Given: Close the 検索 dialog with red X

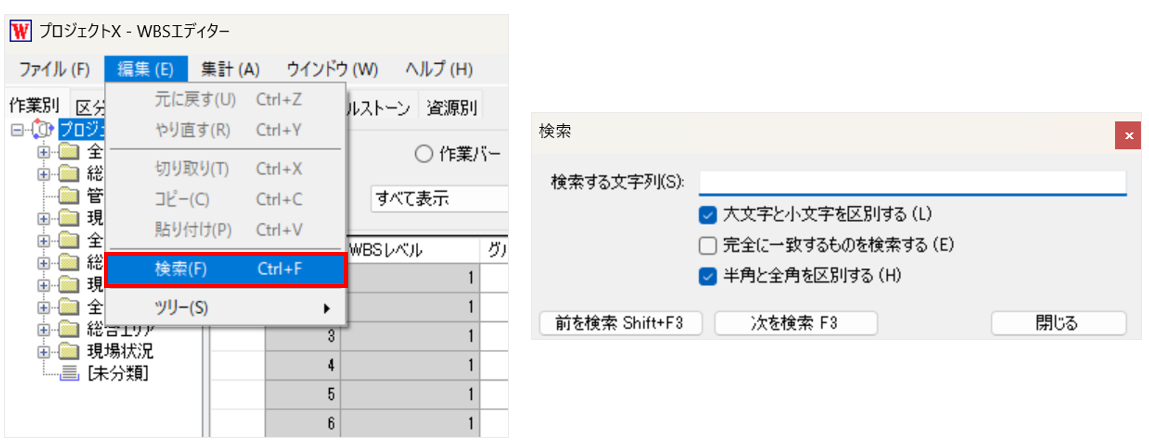Looking at the screenshot, I should pyautogui.click(x=1128, y=136).
